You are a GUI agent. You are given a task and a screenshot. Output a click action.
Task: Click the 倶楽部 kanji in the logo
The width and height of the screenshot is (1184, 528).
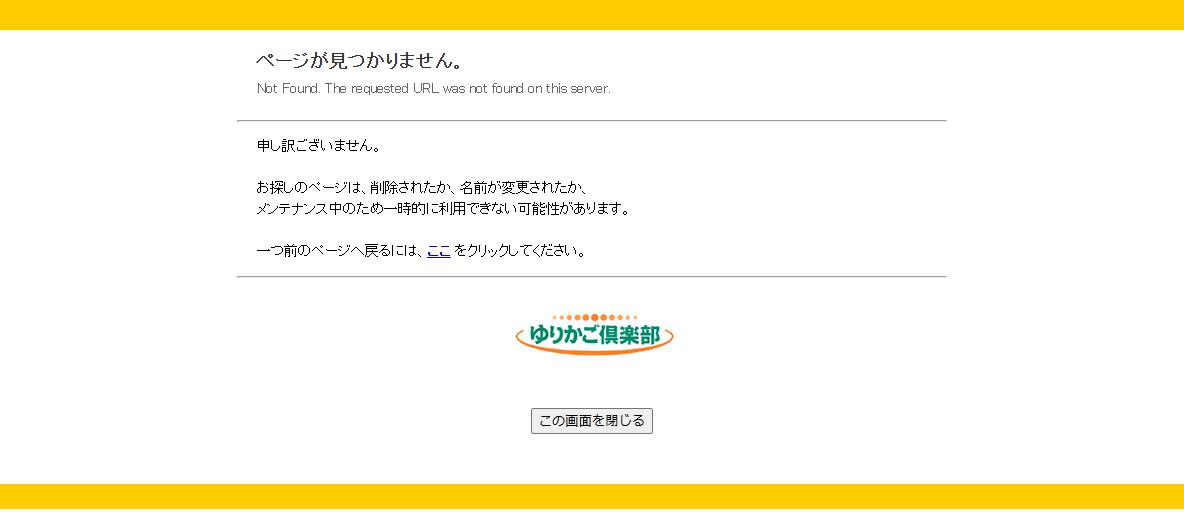pyautogui.click(x=634, y=336)
